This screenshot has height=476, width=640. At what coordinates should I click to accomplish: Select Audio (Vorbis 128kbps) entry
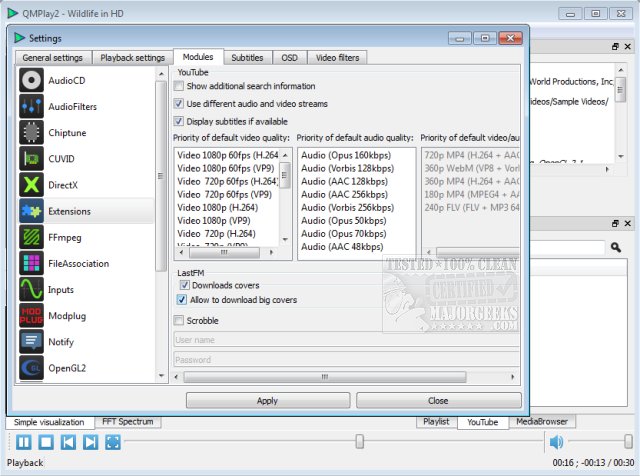pyautogui.click(x=348, y=168)
